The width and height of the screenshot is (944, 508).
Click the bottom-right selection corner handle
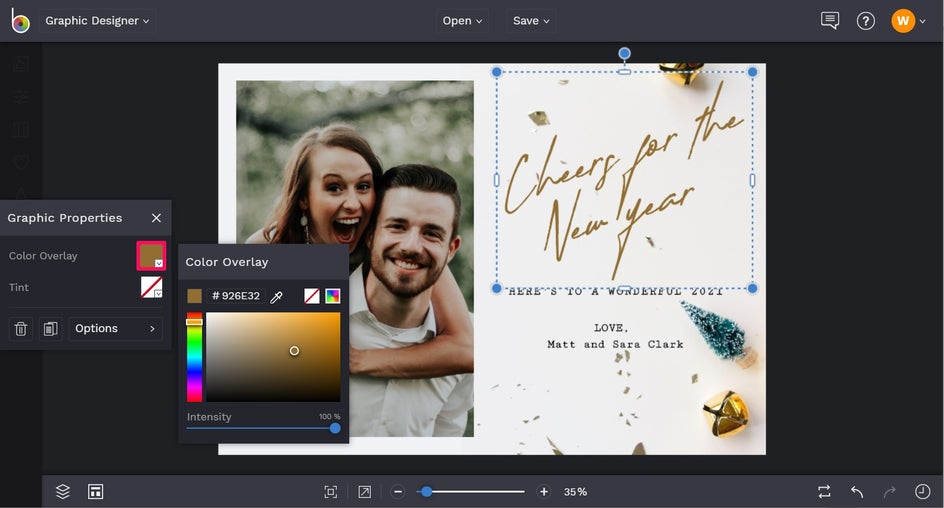(752, 288)
